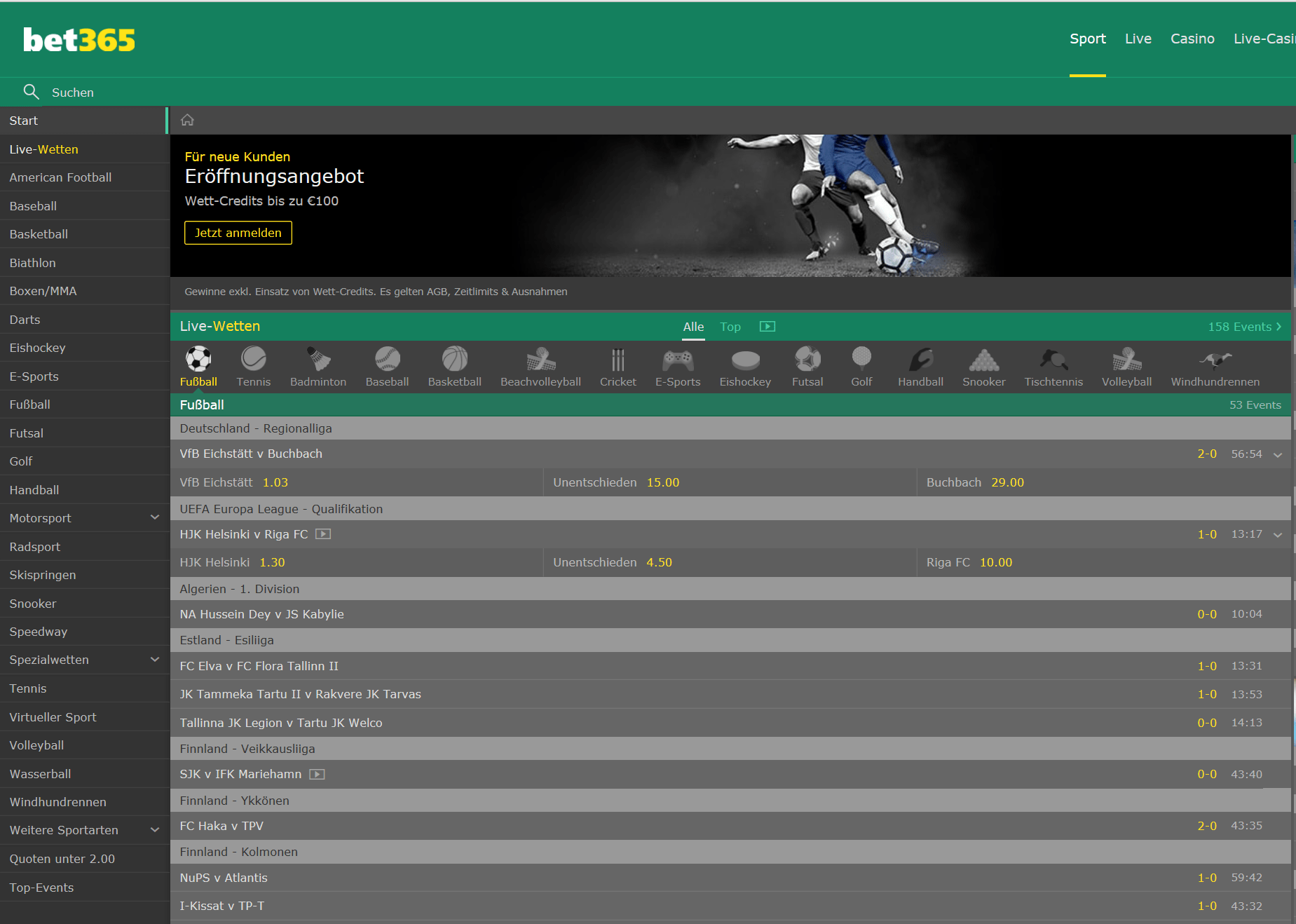Image resolution: width=1296 pixels, height=924 pixels.
Task: Select the Eishockey puck icon
Action: 744,360
